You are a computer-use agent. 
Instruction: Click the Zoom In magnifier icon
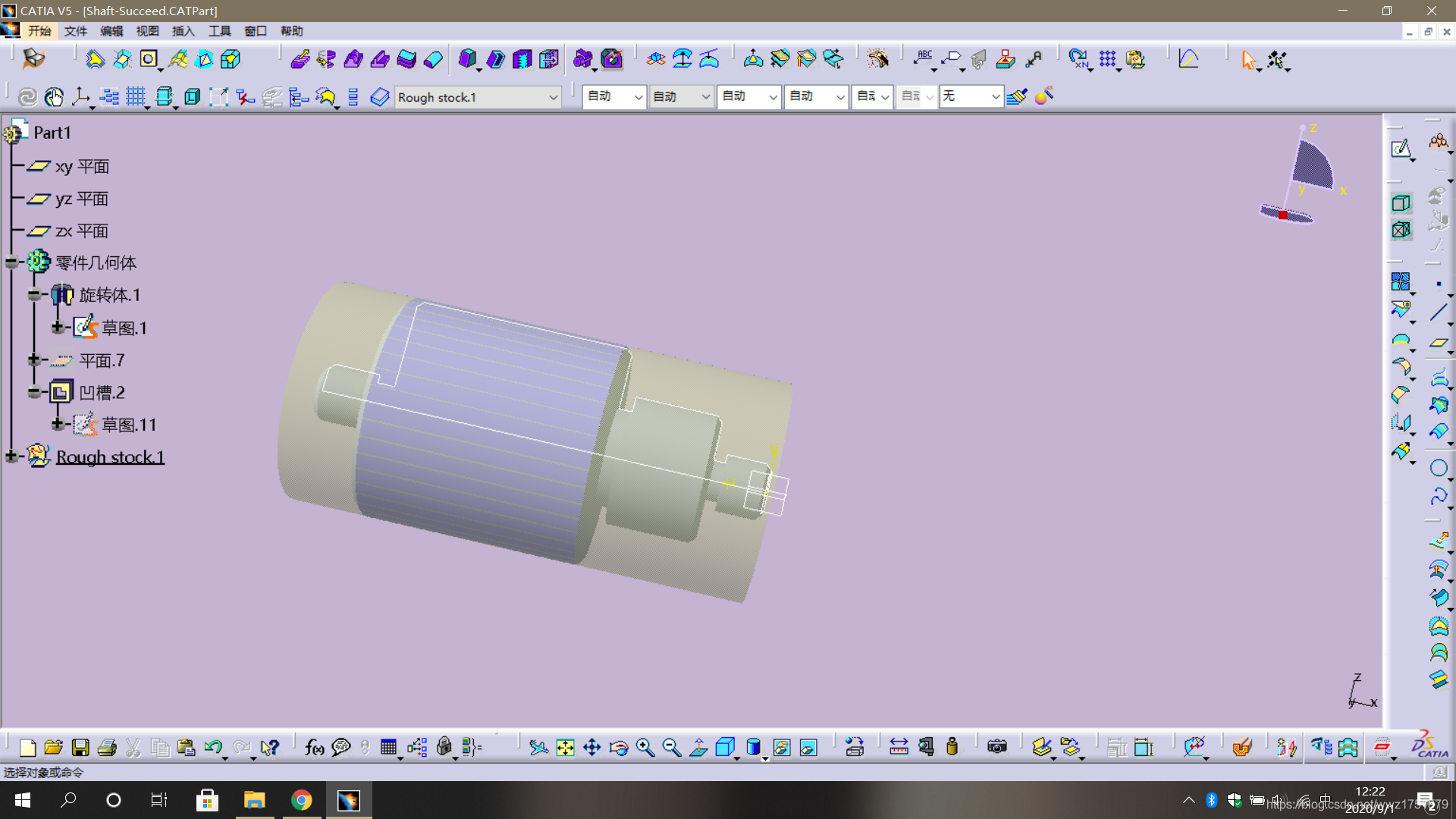click(x=645, y=748)
